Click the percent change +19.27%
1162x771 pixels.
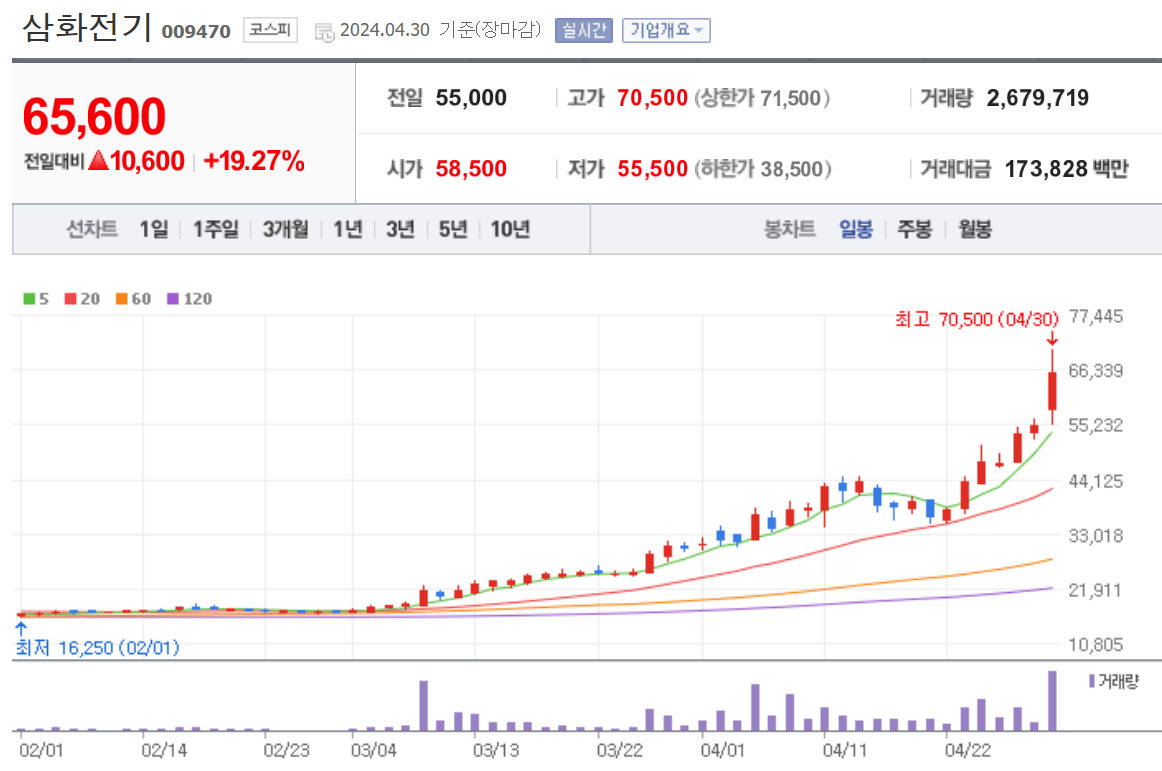(x=254, y=161)
